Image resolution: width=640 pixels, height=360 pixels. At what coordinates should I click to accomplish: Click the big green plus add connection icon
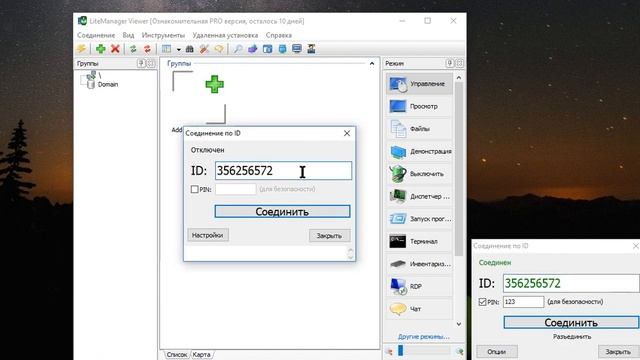click(x=214, y=84)
